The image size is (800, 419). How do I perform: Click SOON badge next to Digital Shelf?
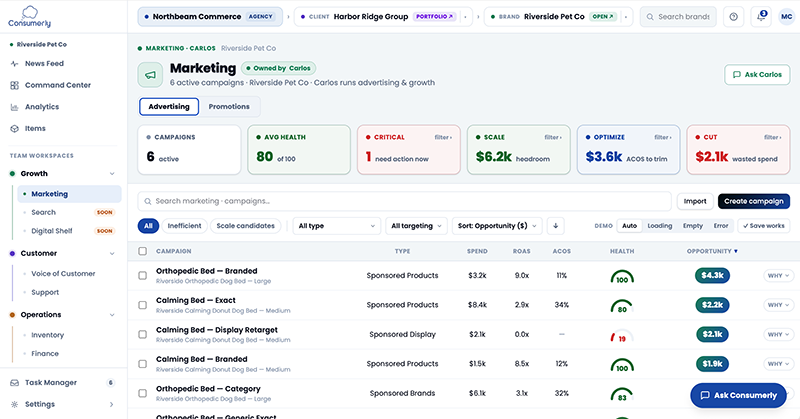(x=105, y=231)
